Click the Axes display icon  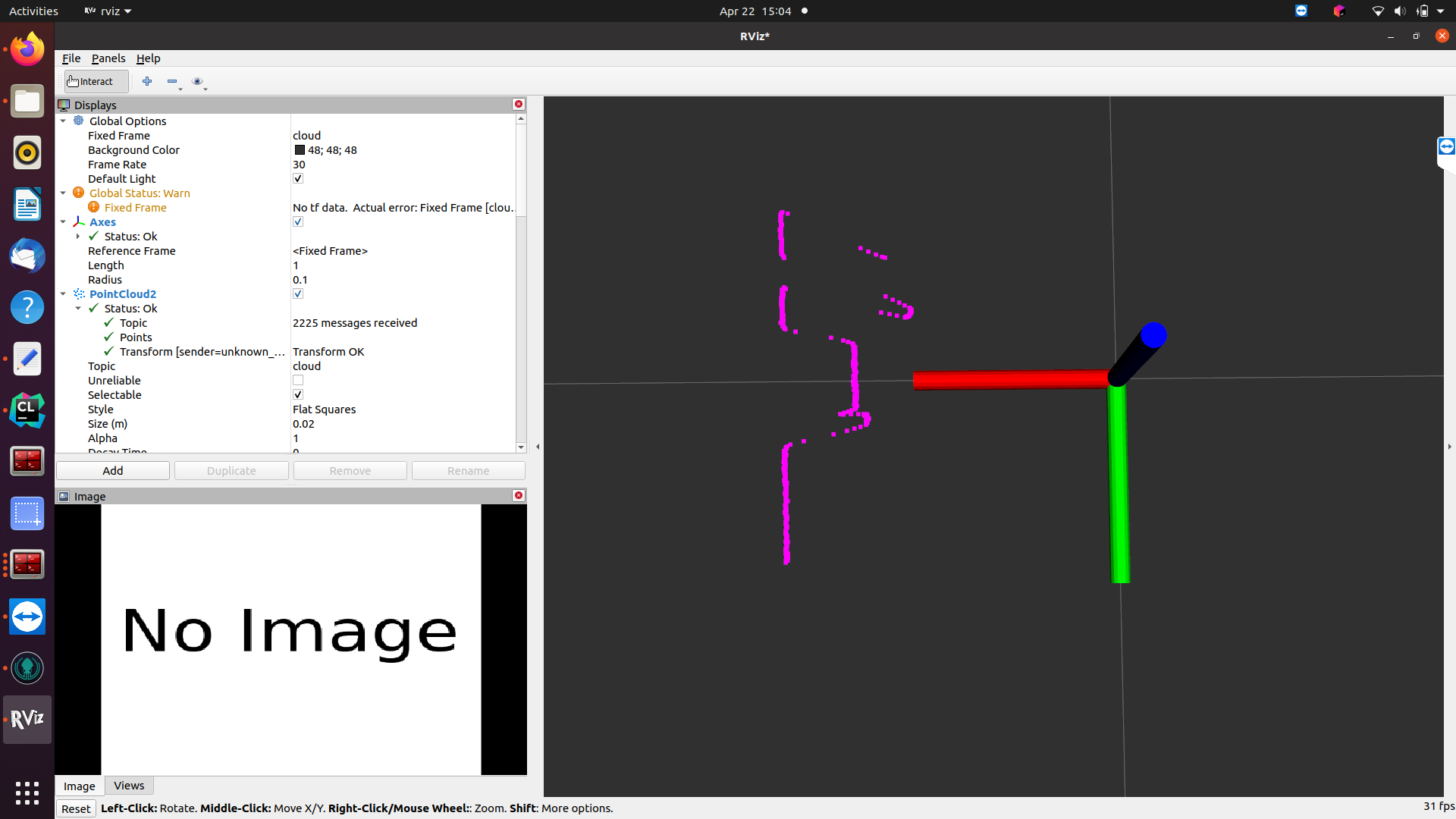[x=78, y=221]
